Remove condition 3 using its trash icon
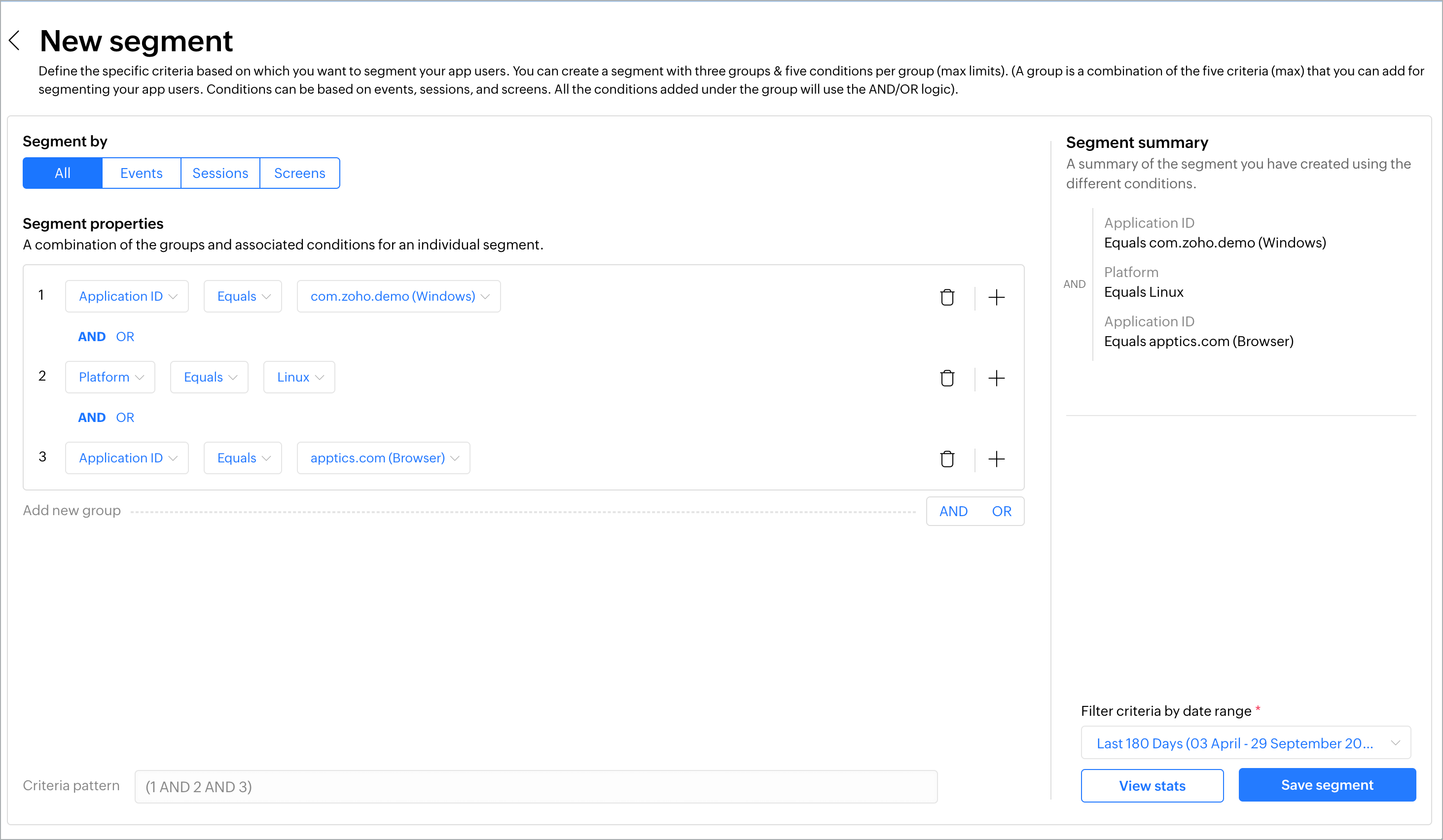This screenshot has width=1443, height=840. coord(947,459)
